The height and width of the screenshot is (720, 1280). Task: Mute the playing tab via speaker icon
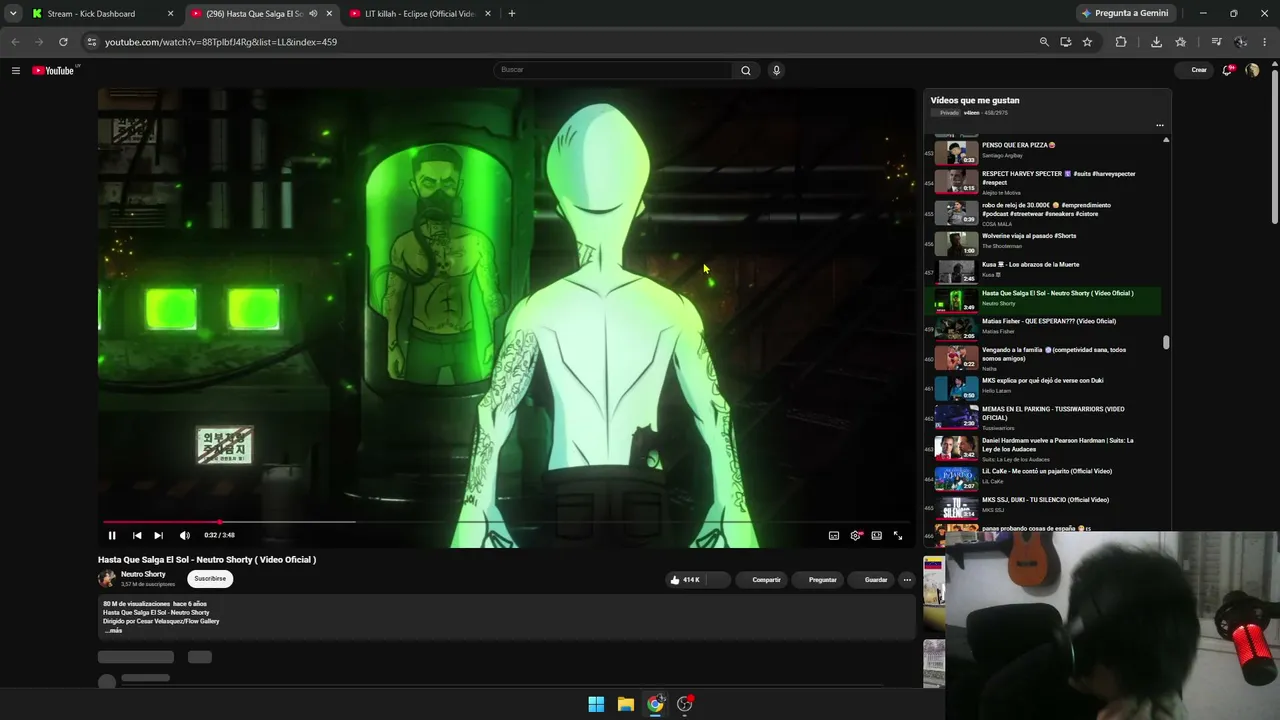coord(313,14)
